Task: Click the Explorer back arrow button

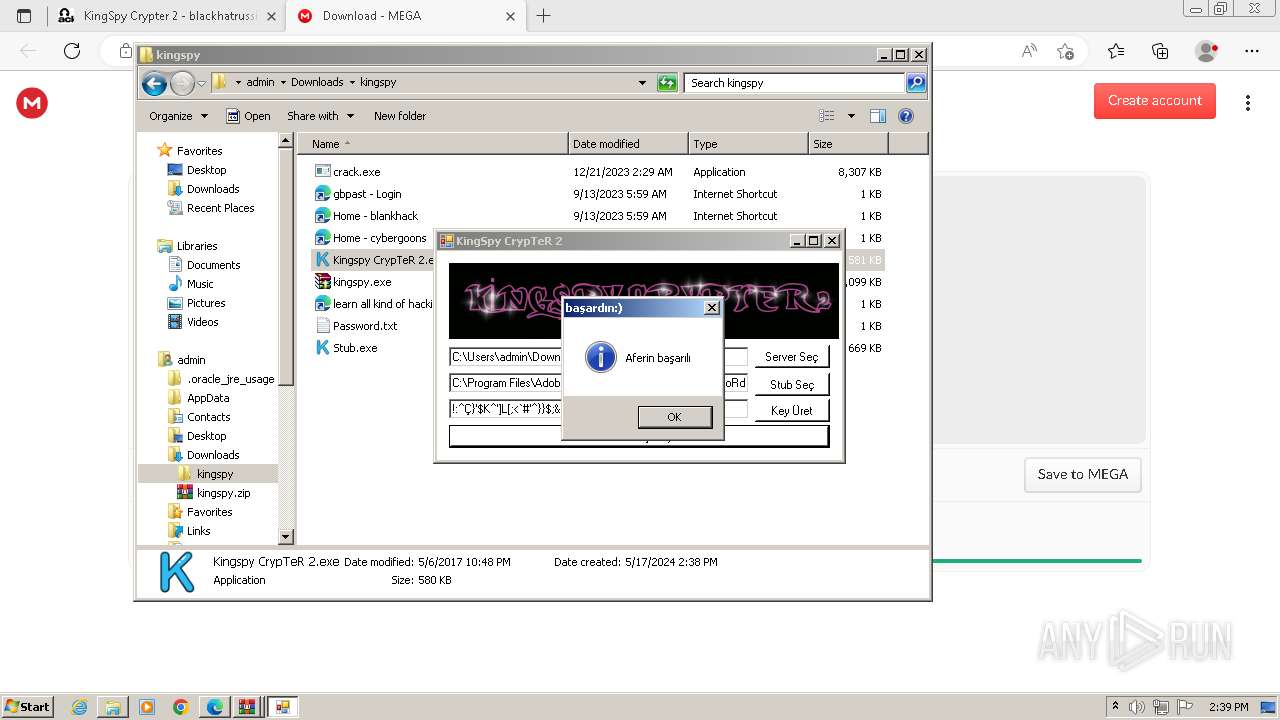Action: pyautogui.click(x=154, y=83)
